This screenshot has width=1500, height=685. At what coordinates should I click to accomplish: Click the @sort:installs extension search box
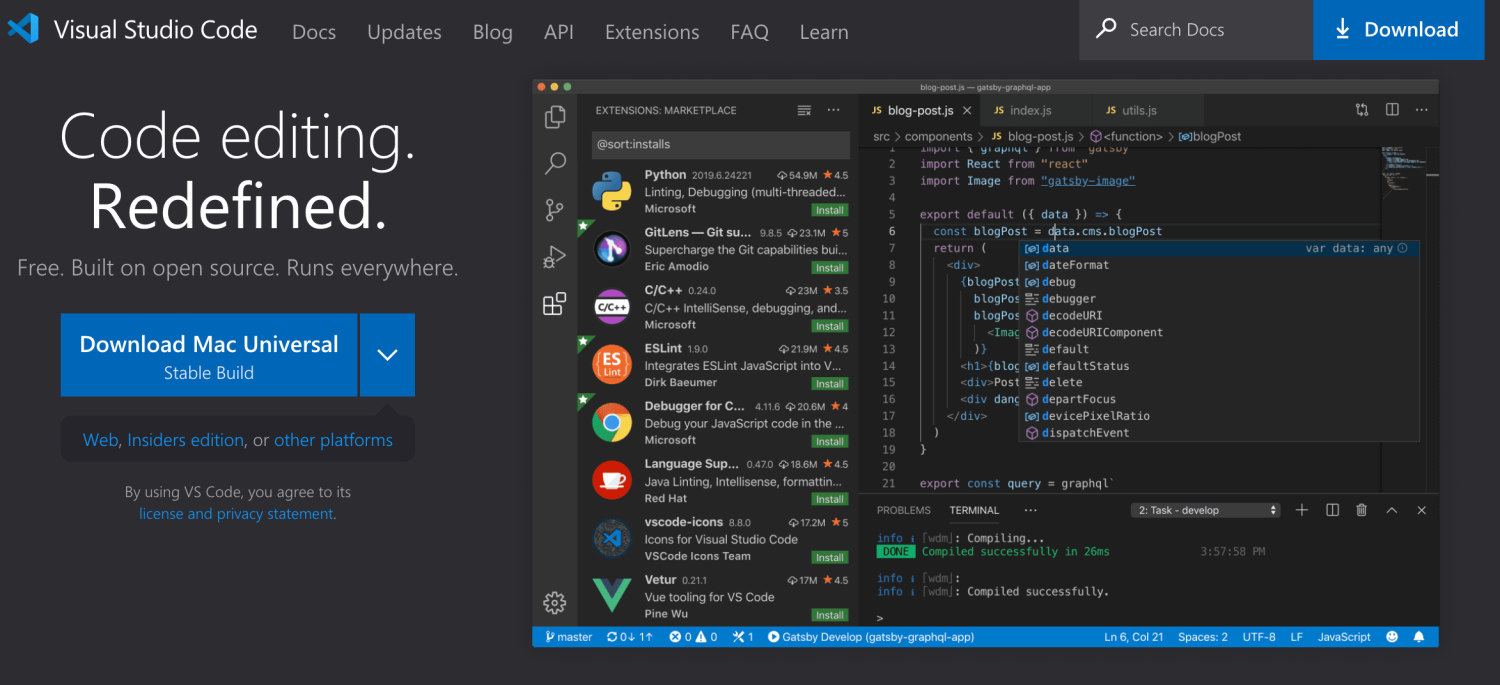(x=721, y=145)
